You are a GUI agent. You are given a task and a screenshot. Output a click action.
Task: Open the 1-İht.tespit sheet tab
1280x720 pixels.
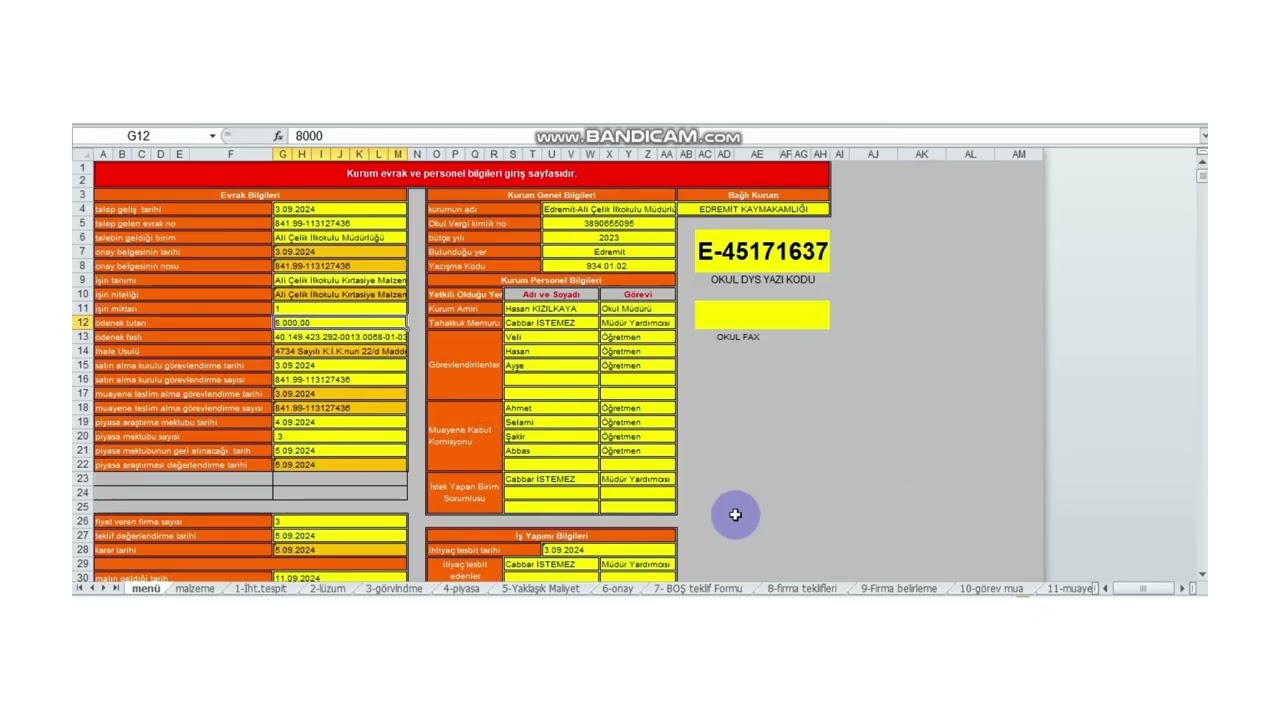point(260,588)
